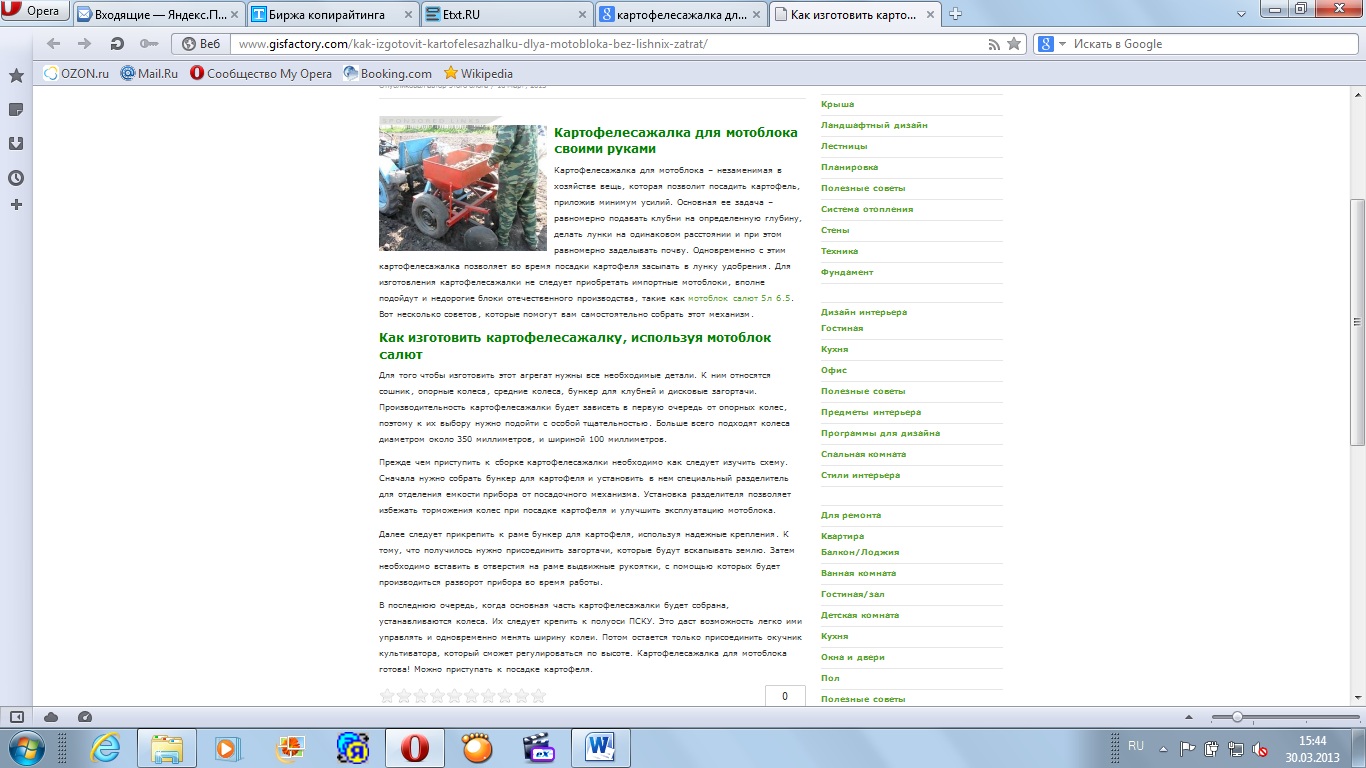Open the muted volume tray icon

pos(1261,748)
